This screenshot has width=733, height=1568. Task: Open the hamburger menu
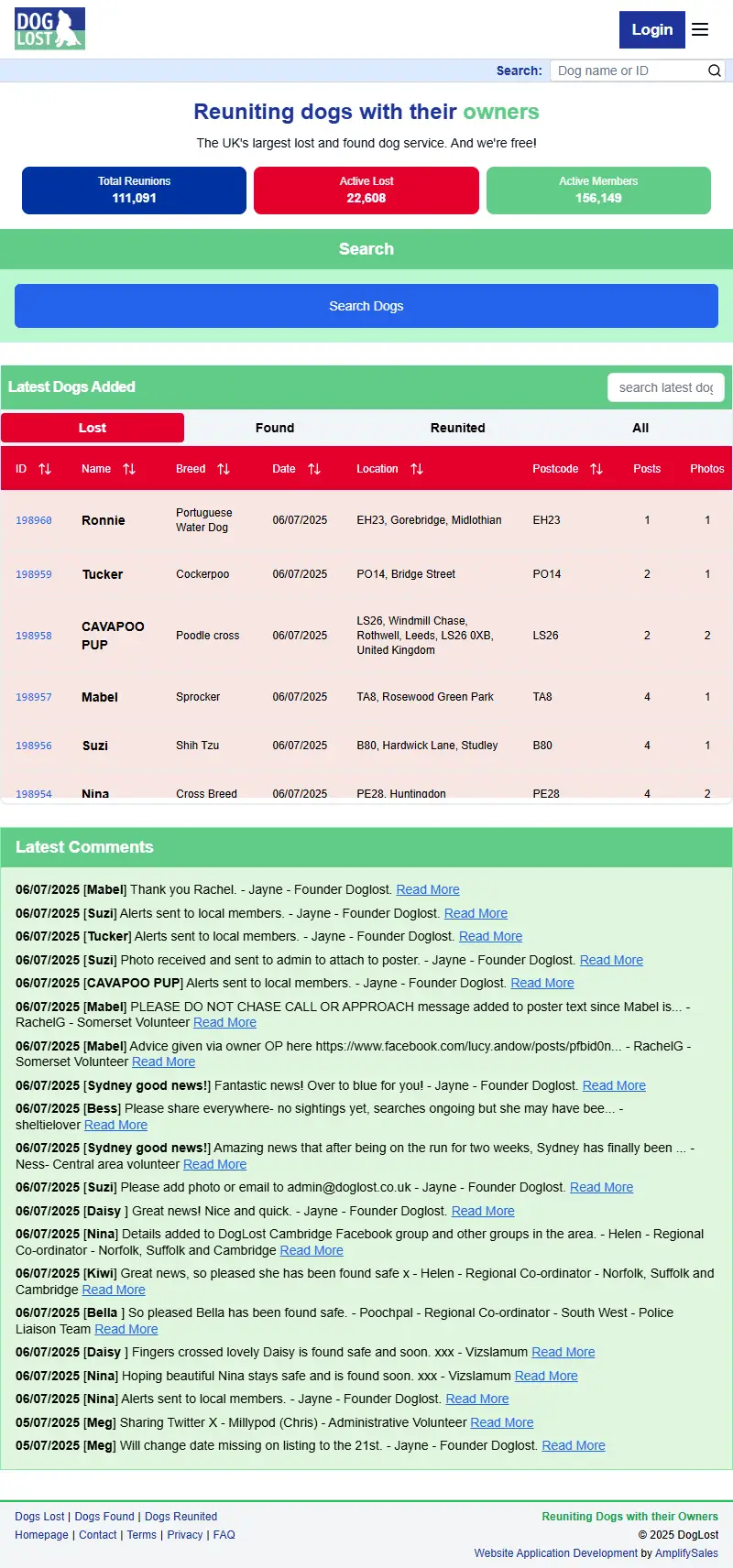(700, 29)
